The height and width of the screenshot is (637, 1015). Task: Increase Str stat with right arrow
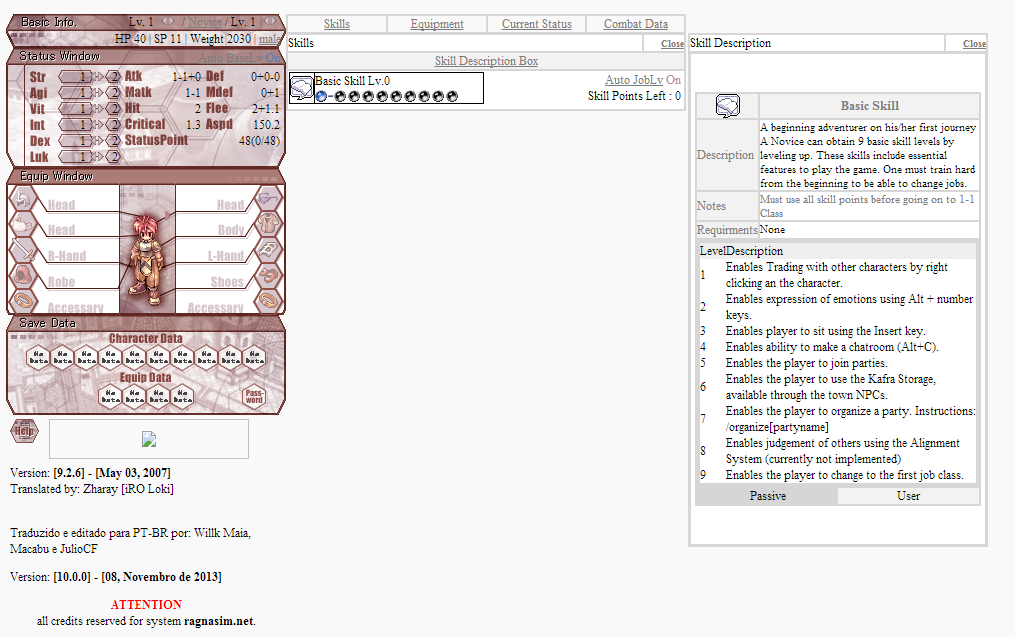coord(98,76)
